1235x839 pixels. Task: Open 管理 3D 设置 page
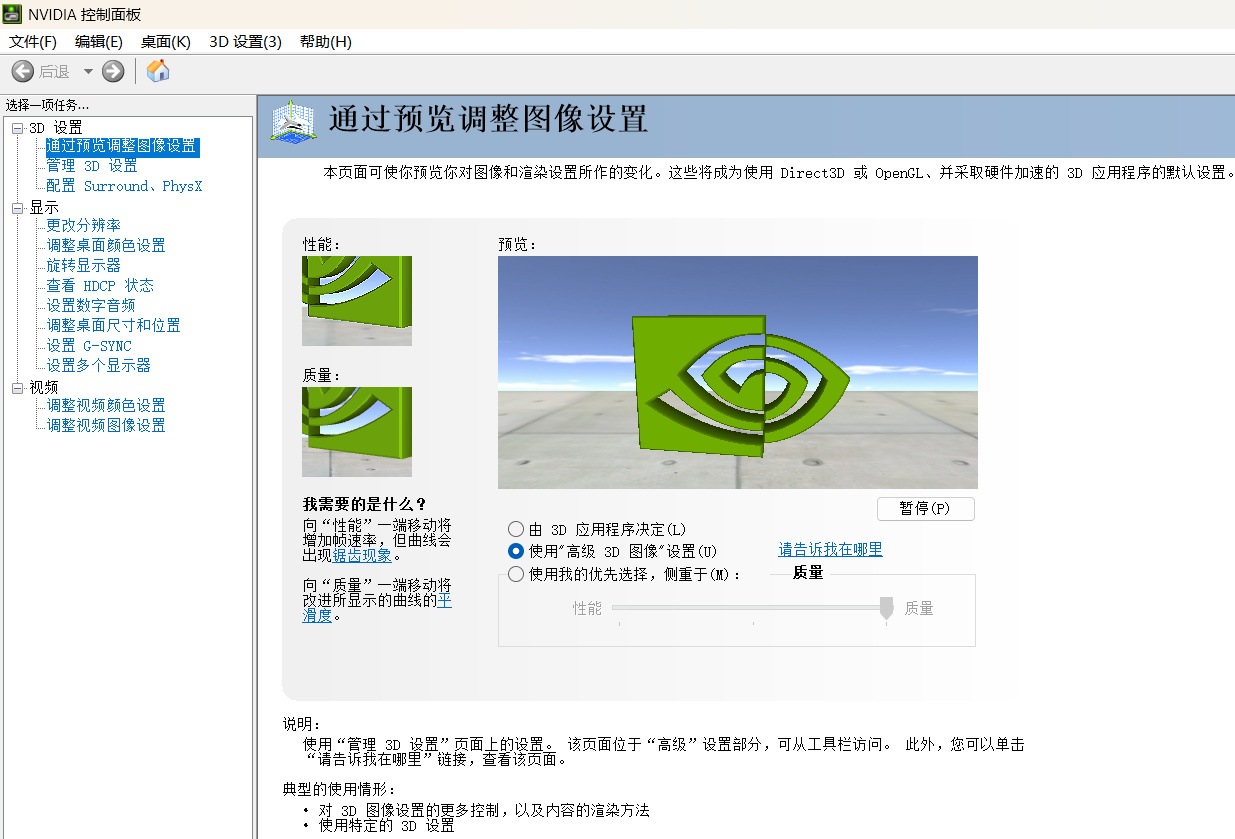tap(92, 166)
